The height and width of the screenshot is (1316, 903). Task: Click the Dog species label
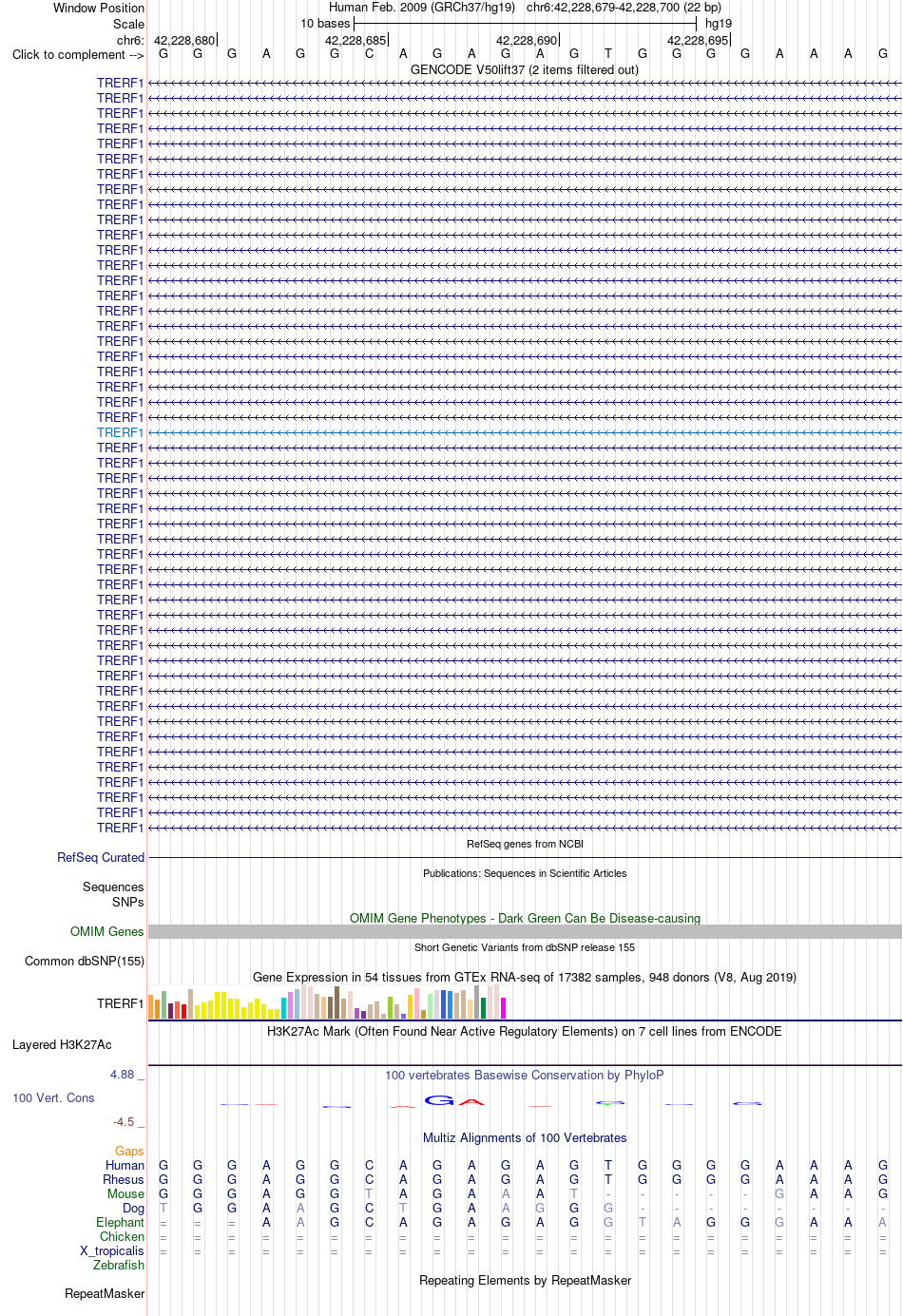[x=133, y=1208]
